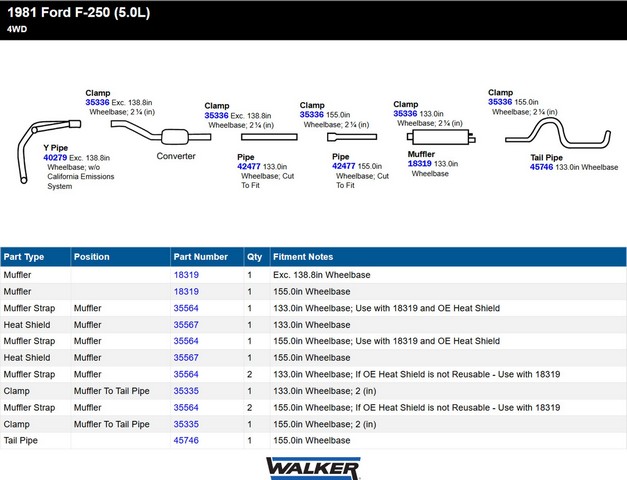Image resolution: width=627 pixels, height=480 pixels.
Task: Click the Qty column header
Action: click(x=257, y=257)
